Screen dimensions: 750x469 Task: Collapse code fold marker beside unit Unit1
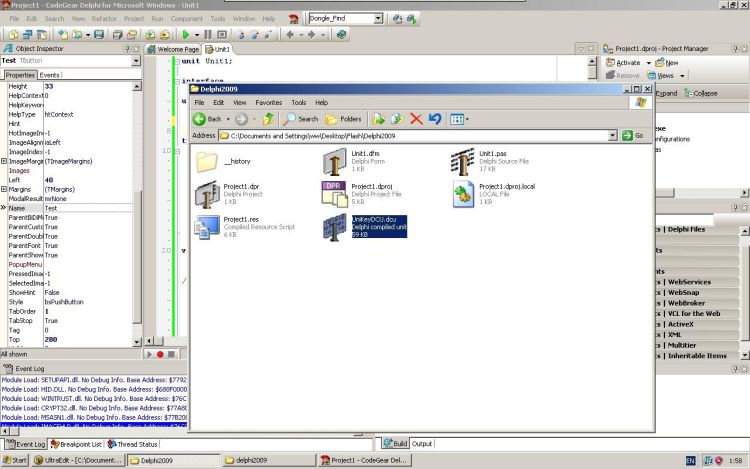(177, 61)
